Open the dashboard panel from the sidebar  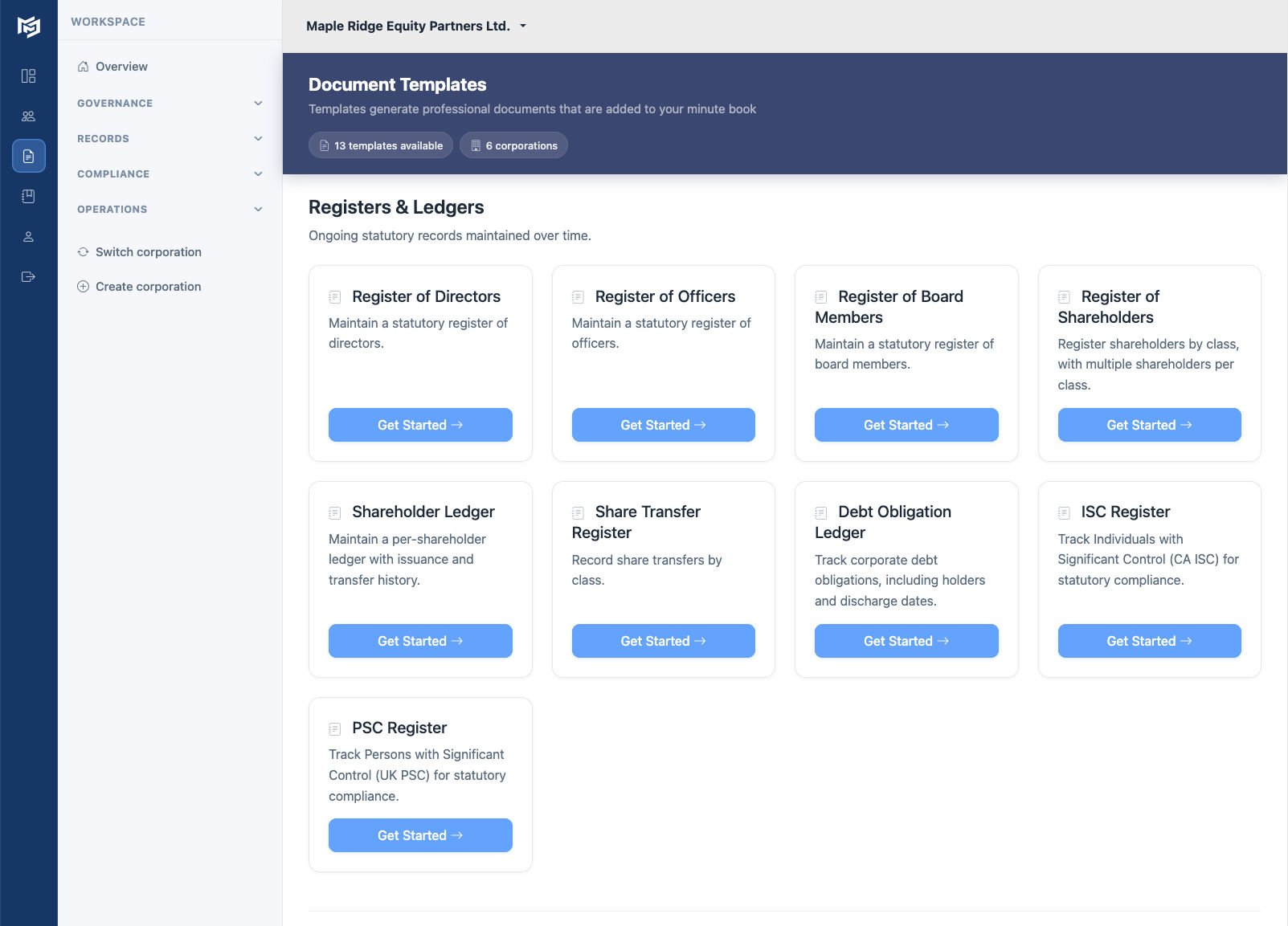(28, 75)
